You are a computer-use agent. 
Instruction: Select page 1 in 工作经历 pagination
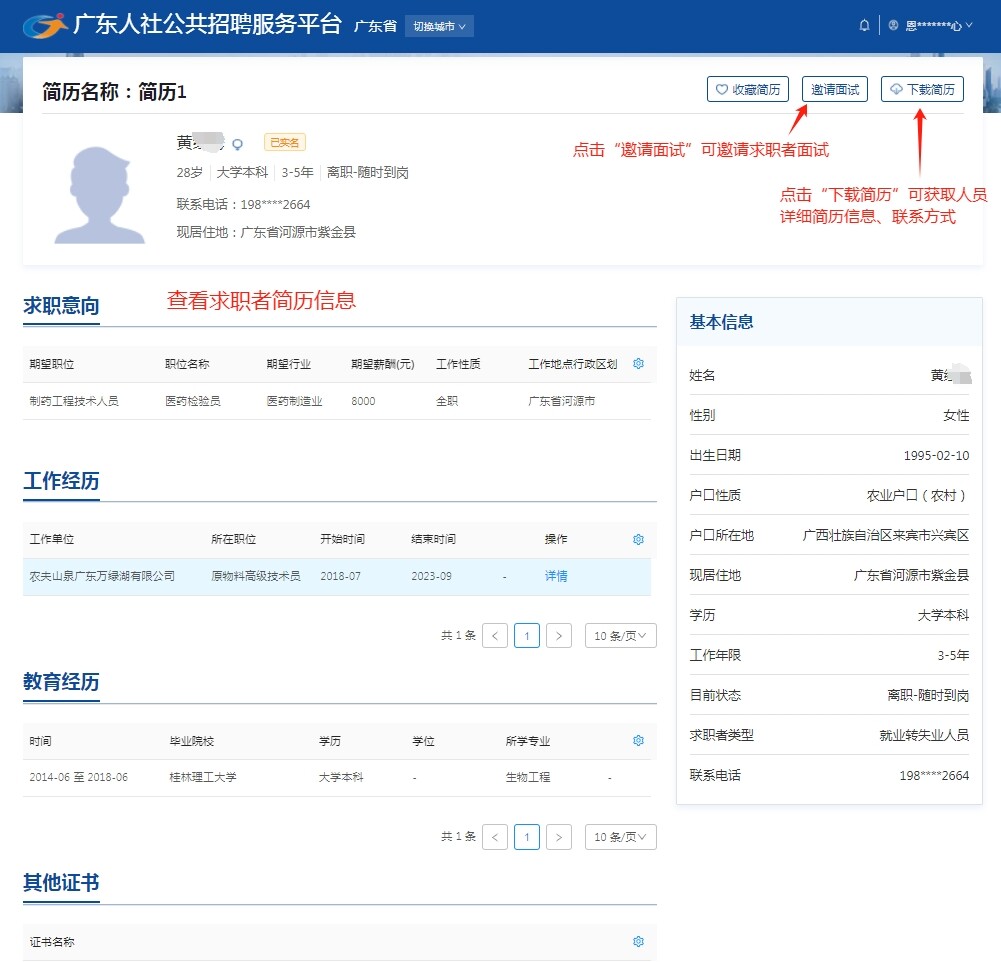pyautogui.click(x=527, y=635)
